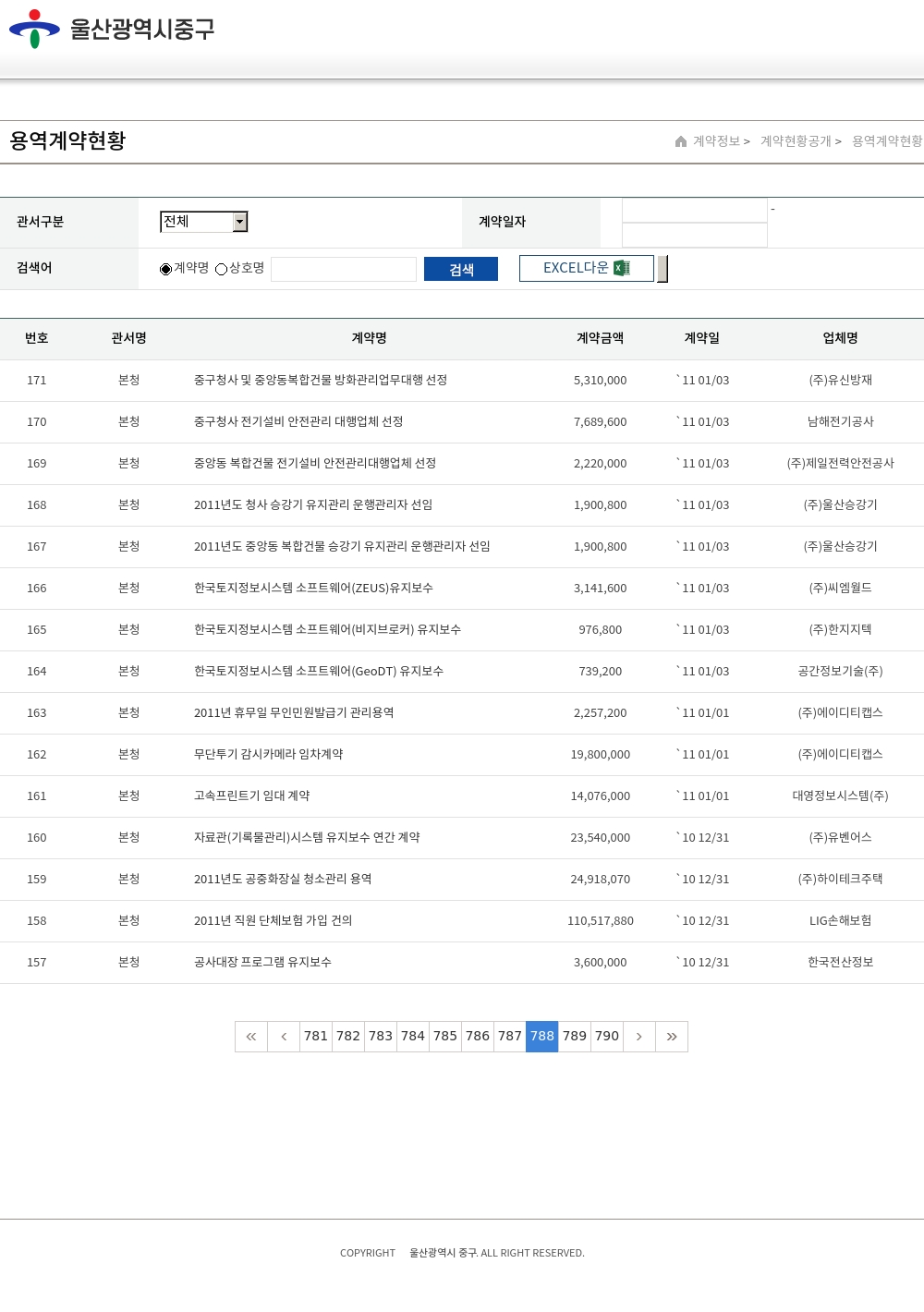This screenshot has height=1312, width=924.
Task: Go to next page with right arrow
Action: [638, 1037]
